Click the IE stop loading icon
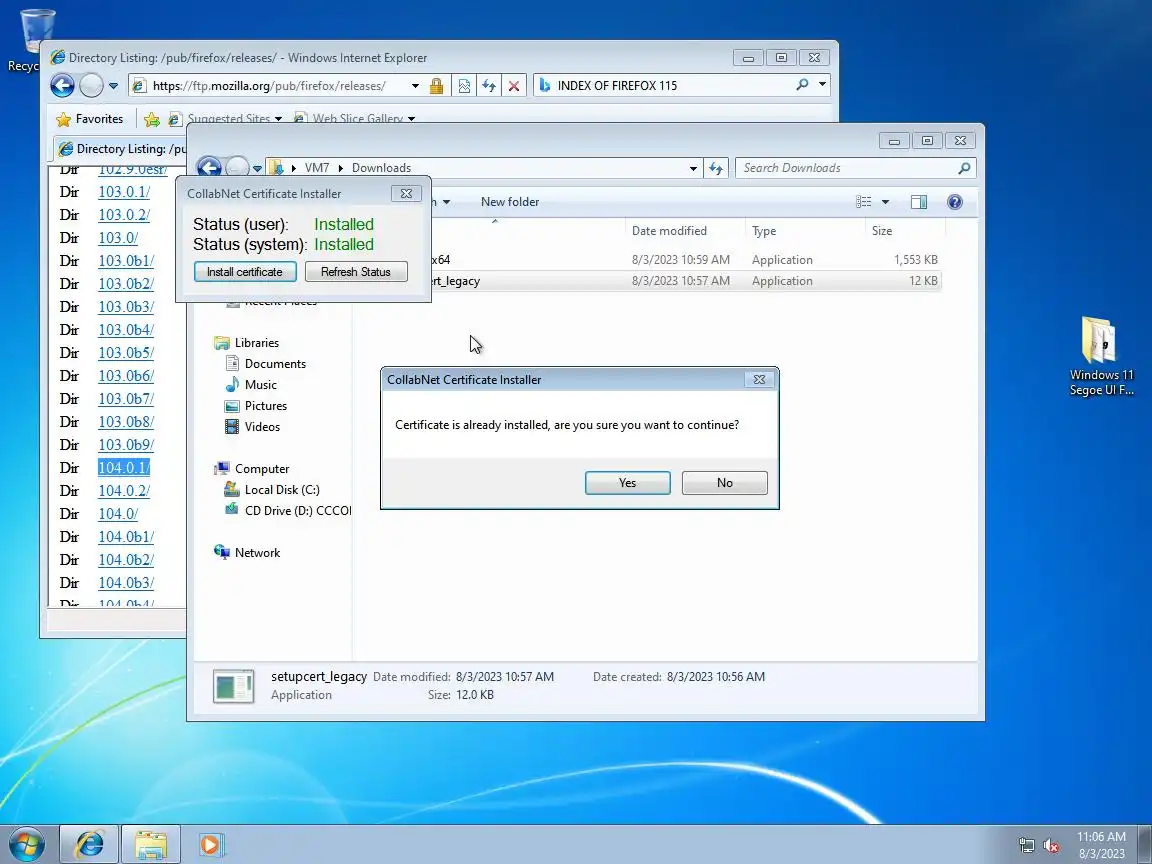Viewport: 1152px width, 864px height. (514, 86)
